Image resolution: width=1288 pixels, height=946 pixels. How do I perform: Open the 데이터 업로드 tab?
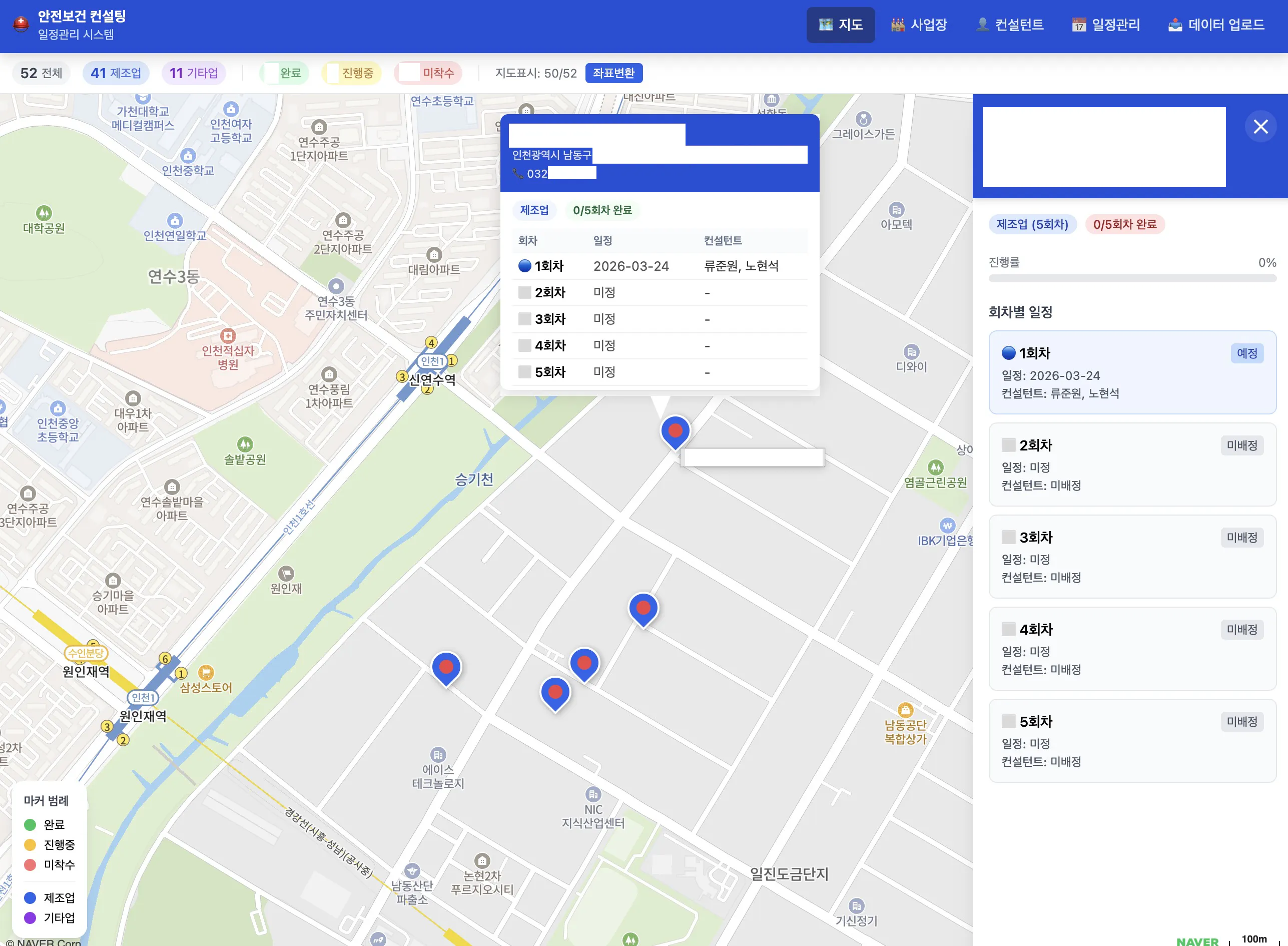pyautogui.click(x=1216, y=25)
